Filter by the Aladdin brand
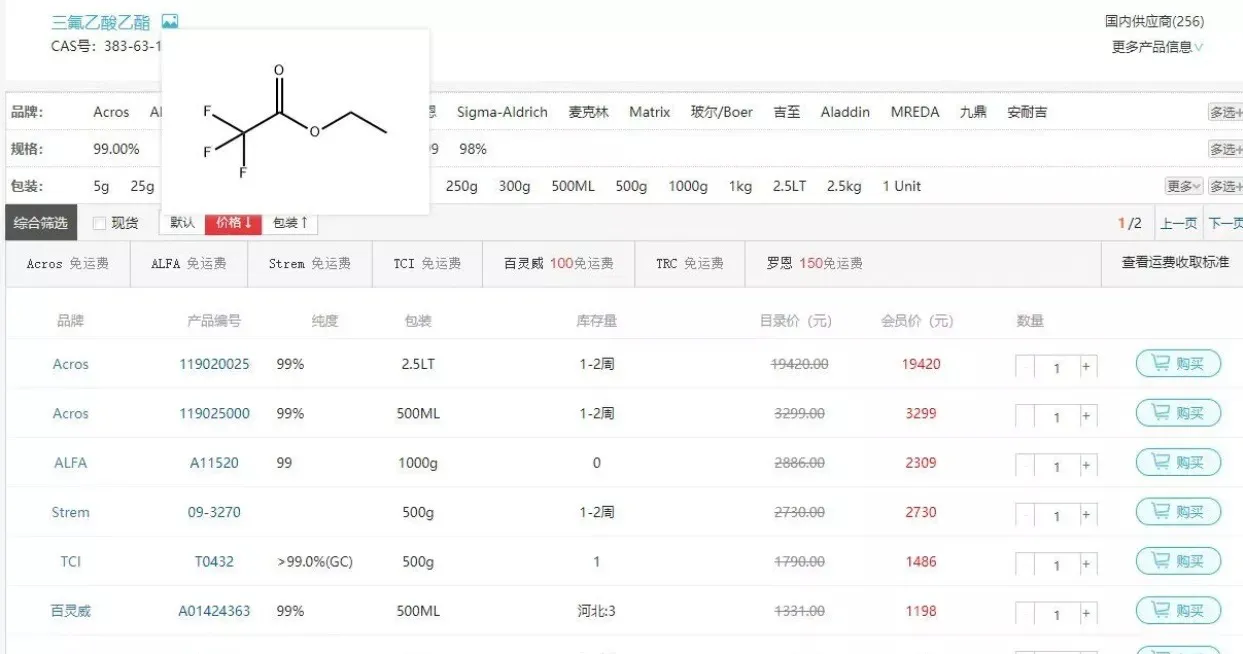Screen dimensions: 1243x654 click(x=845, y=112)
